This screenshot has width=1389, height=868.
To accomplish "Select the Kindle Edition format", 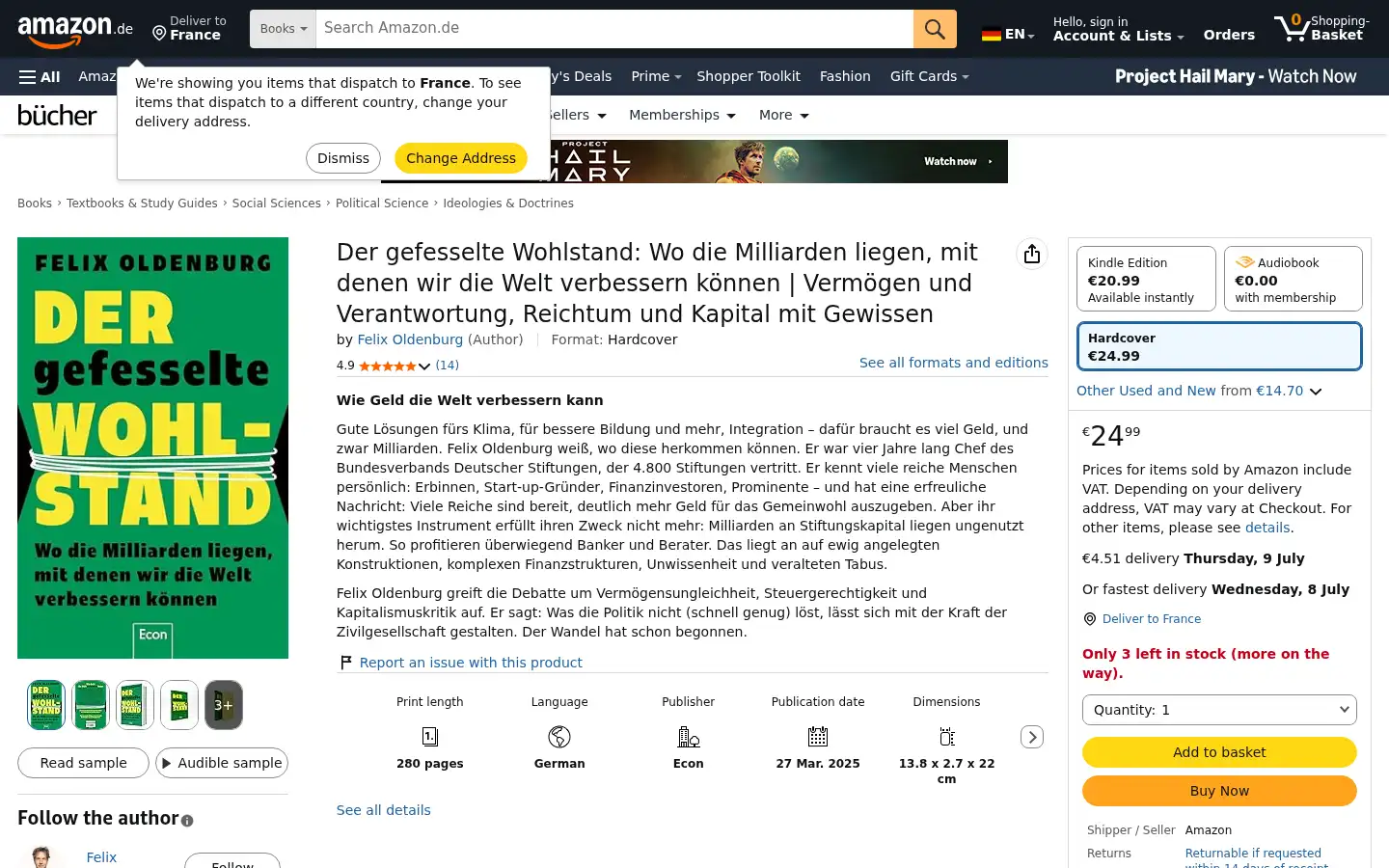I will point(1146,279).
